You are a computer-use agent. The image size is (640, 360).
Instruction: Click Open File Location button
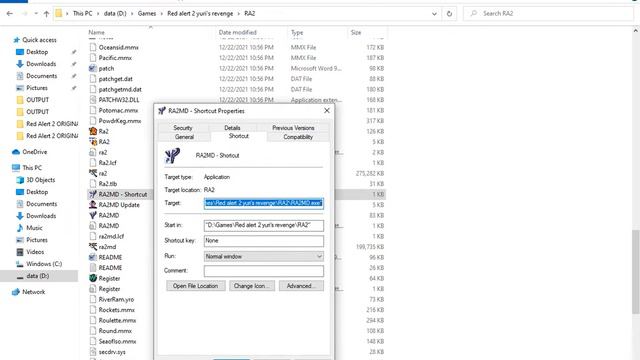(x=196, y=286)
